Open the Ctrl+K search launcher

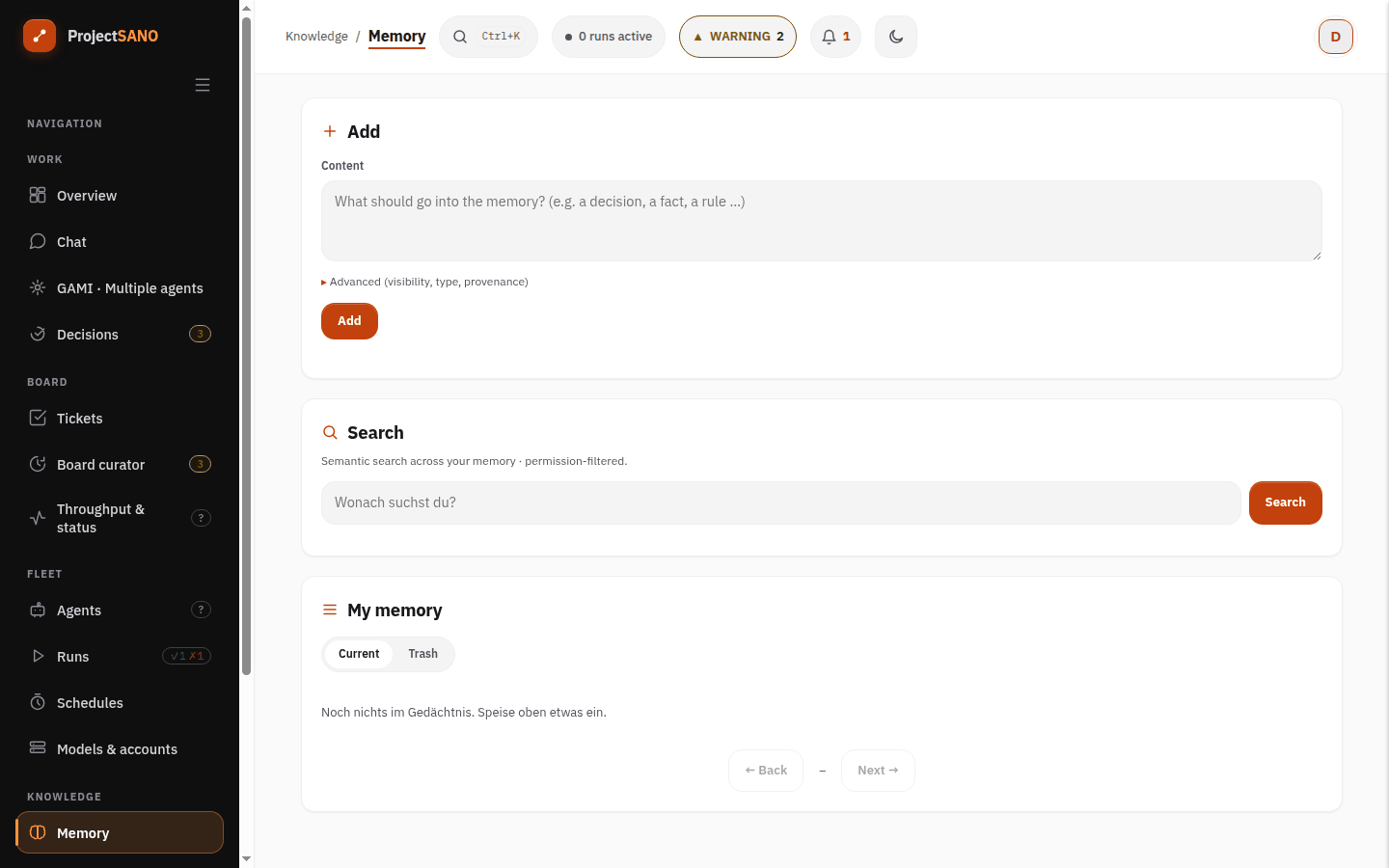pos(488,37)
